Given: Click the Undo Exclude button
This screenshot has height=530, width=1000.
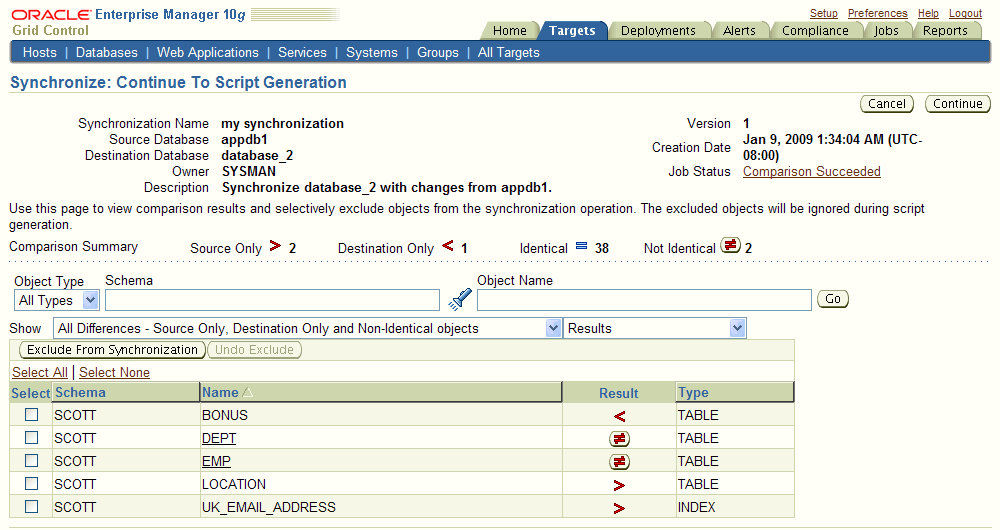Looking at the screenshot, I should [x=254, y=350].
